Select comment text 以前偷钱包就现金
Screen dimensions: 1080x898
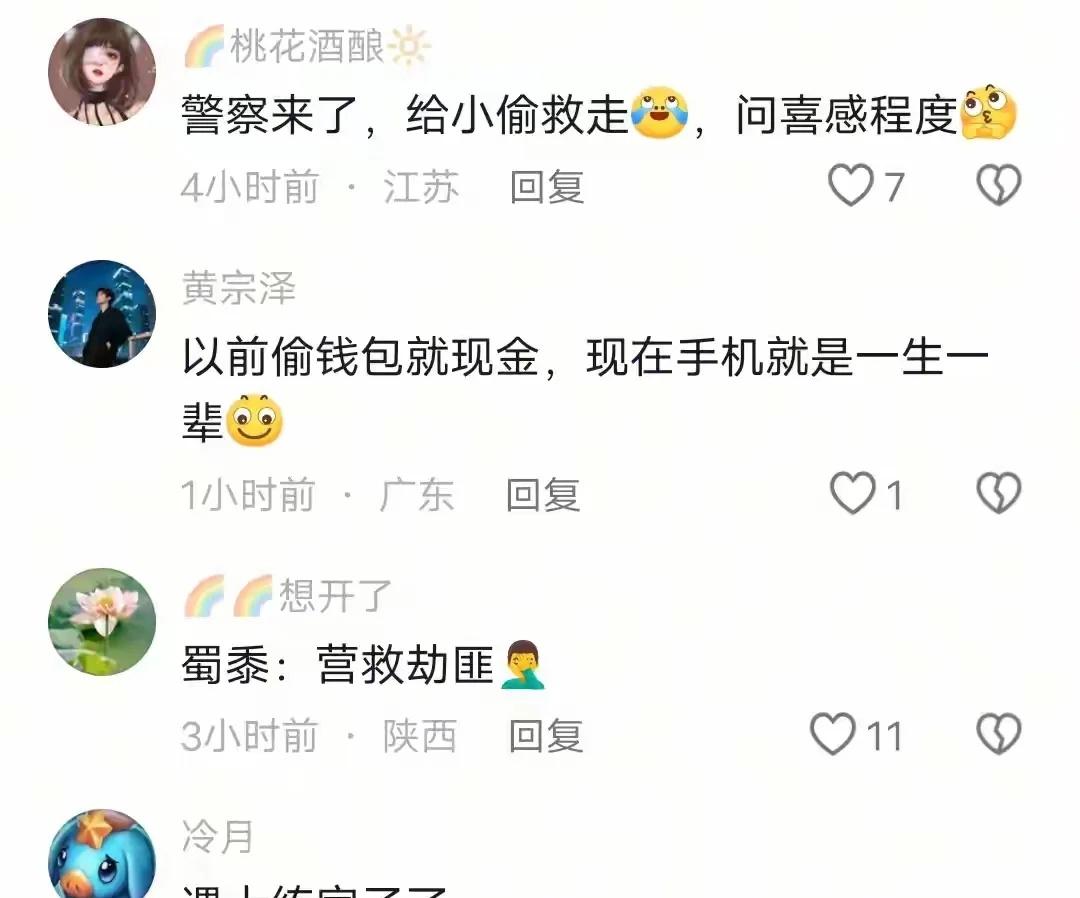(360, 357)
